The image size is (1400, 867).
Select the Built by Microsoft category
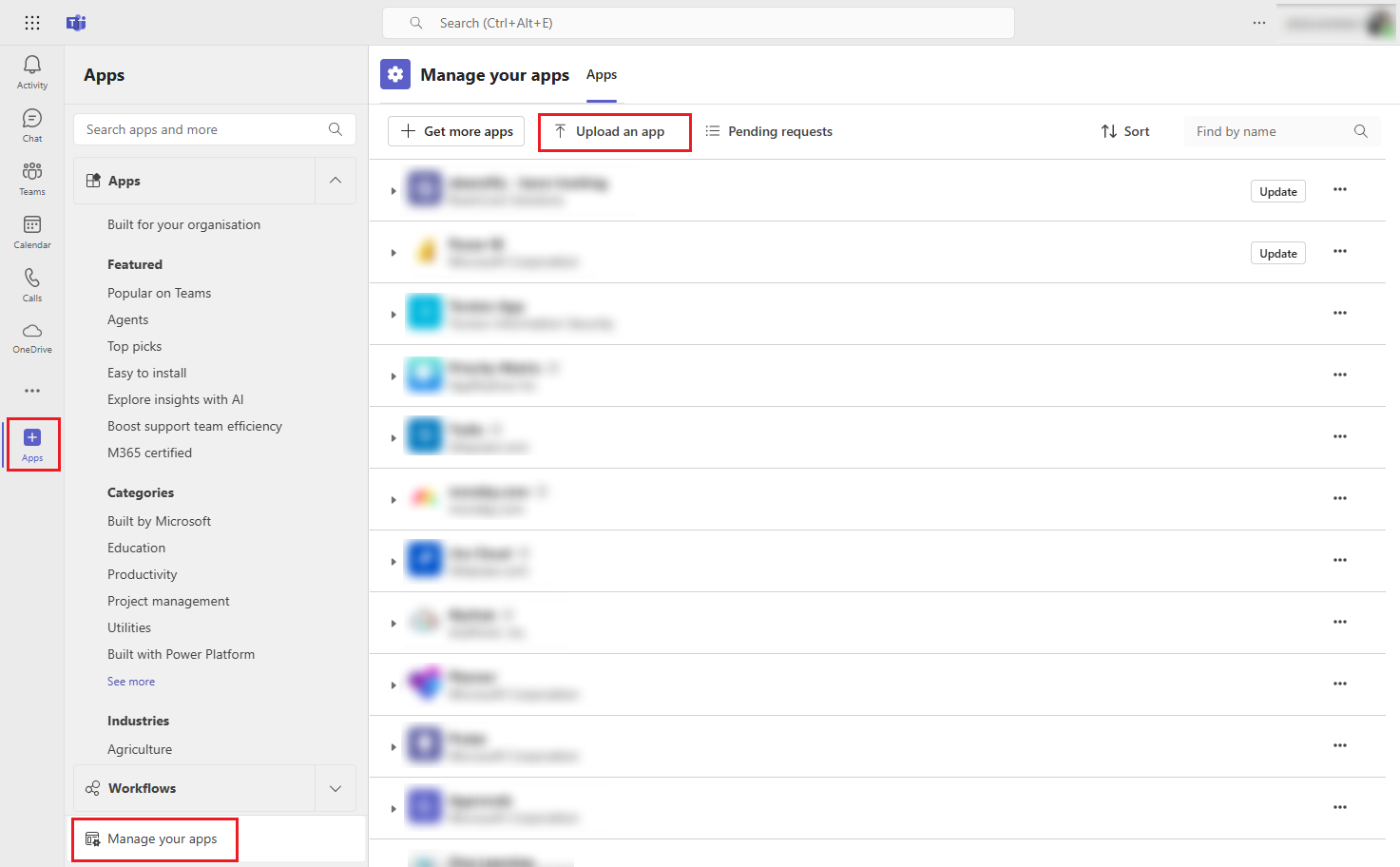pos(159,520)
